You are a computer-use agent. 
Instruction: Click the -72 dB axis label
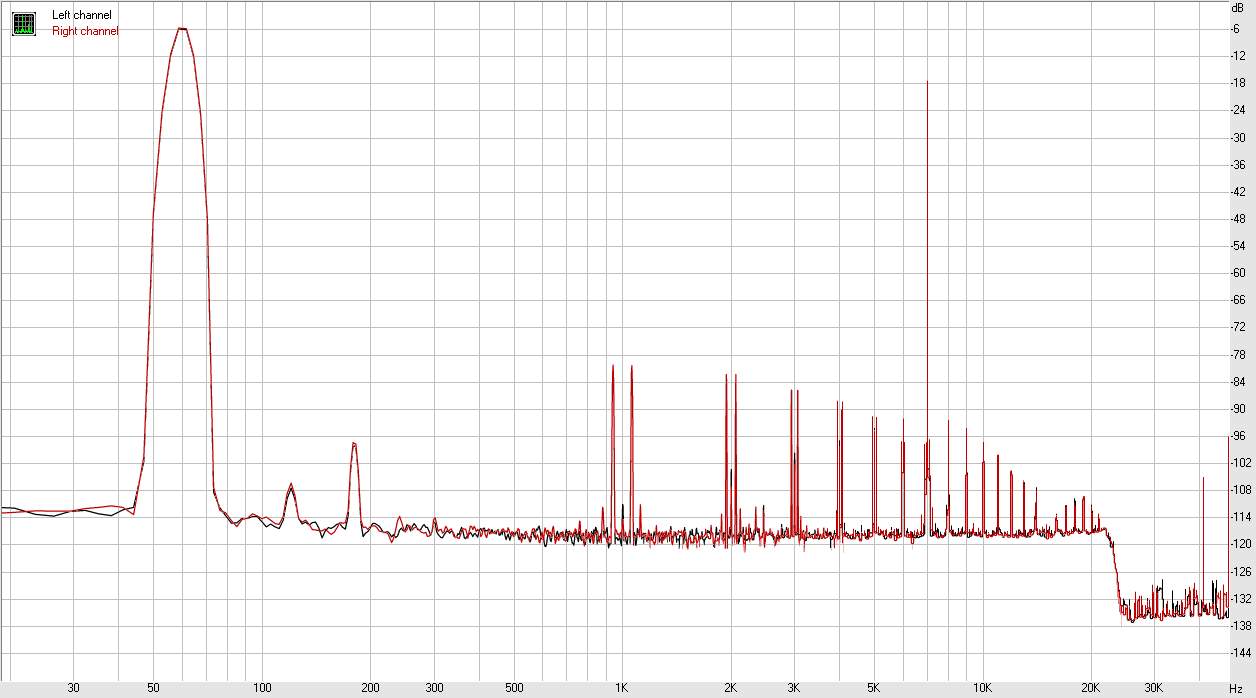coord(1238,327)
